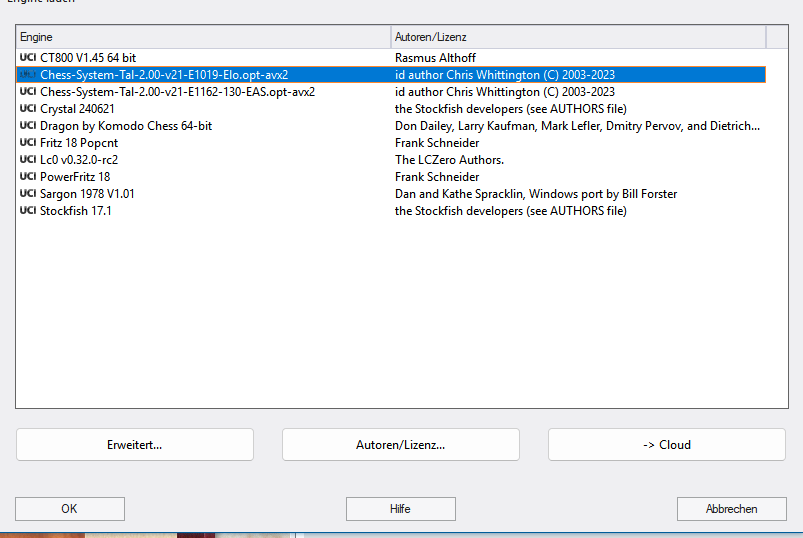The image size is (803, 538).
Task: Click the -> Cloud button
Action: [x=666, y=444]
